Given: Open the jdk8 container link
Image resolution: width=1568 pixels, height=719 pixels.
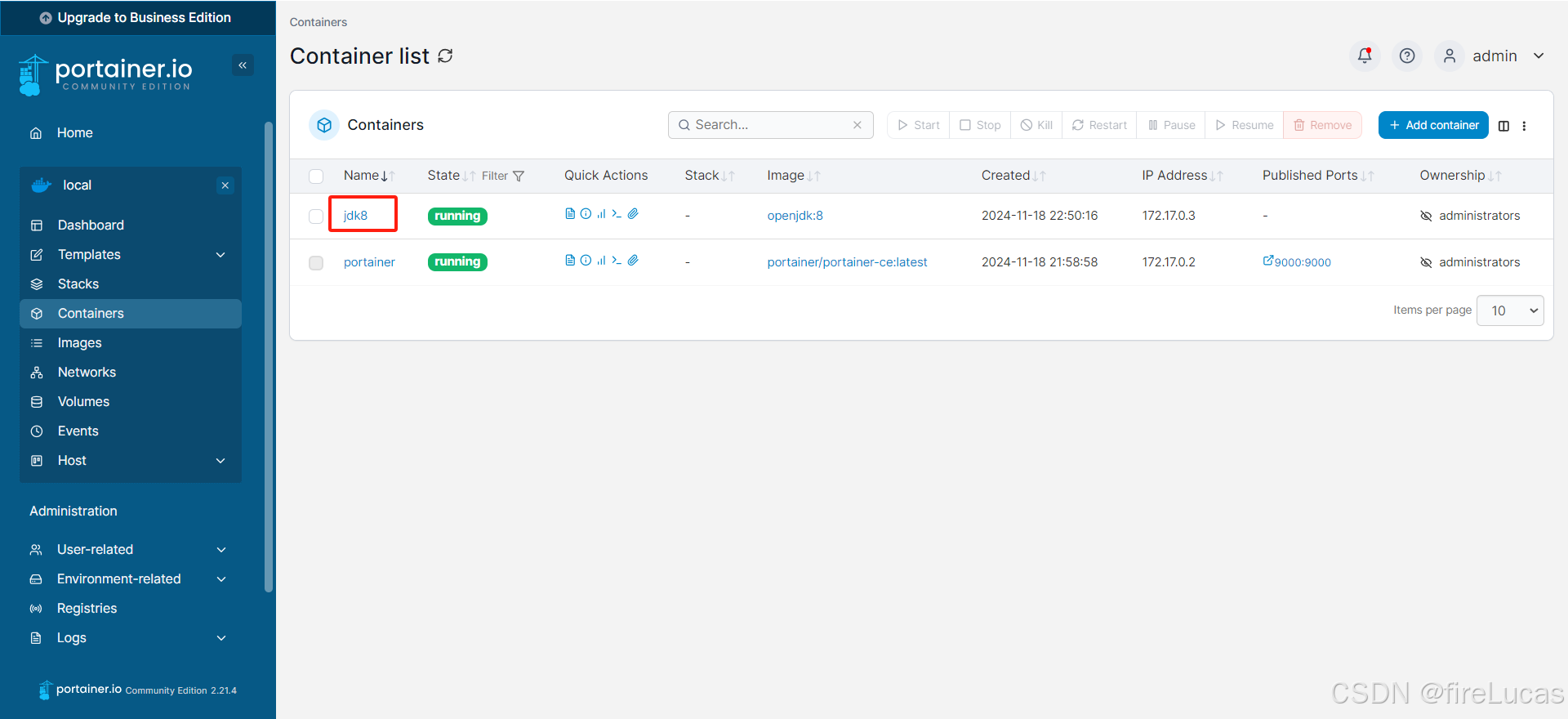Looking at the screenshot, I should pos(355,216).
